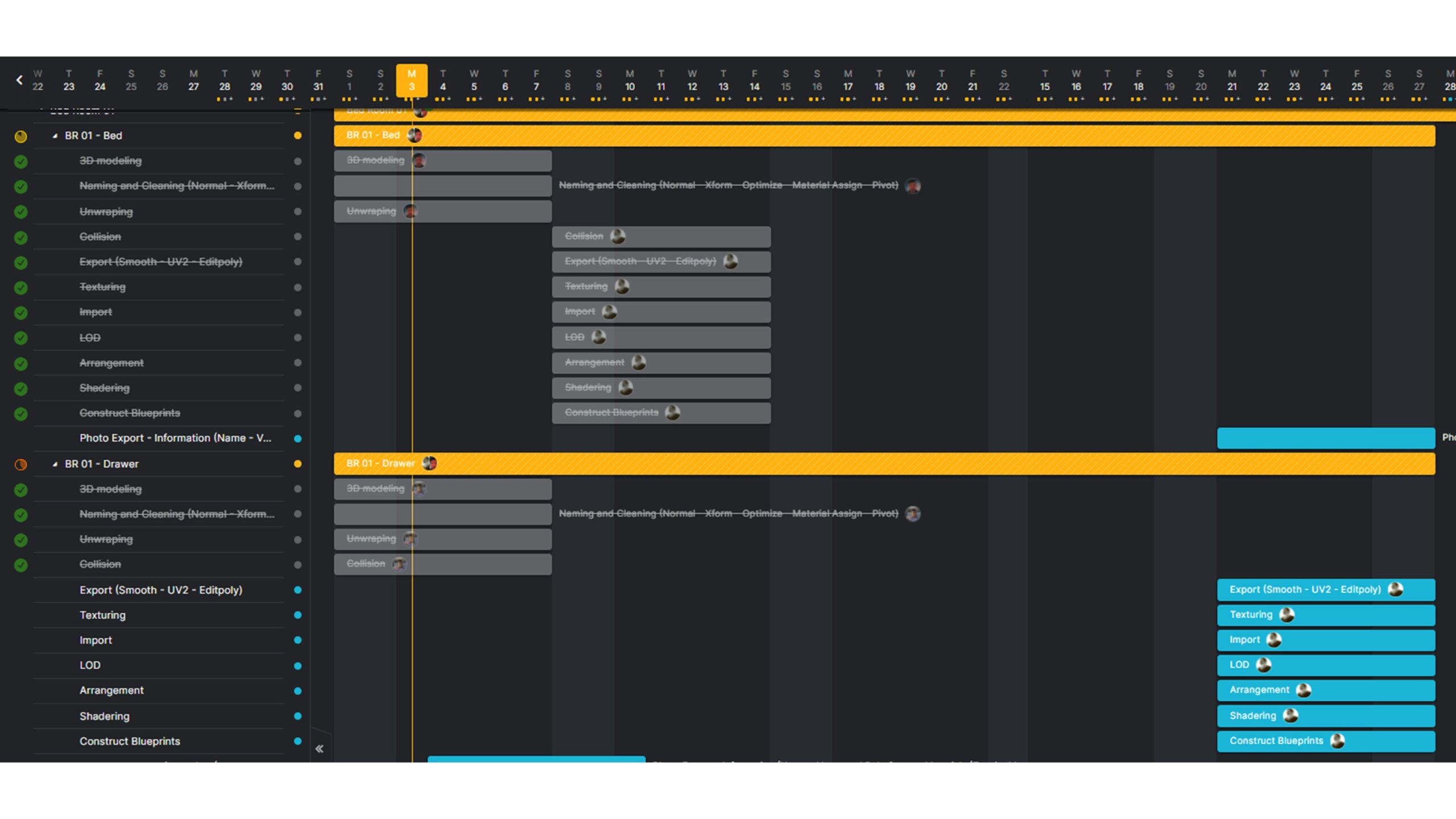Click the orange progress status icon beside BR 01 - Drawer
The width and height of the screenshot is (1456, 819).
20,465
